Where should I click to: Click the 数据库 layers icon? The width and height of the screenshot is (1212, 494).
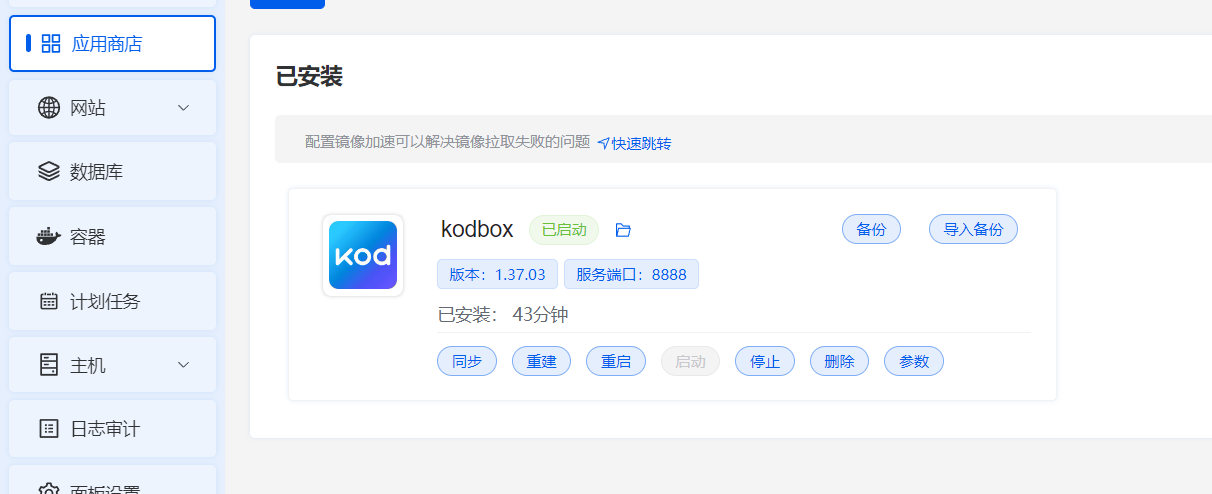(49, 172)
